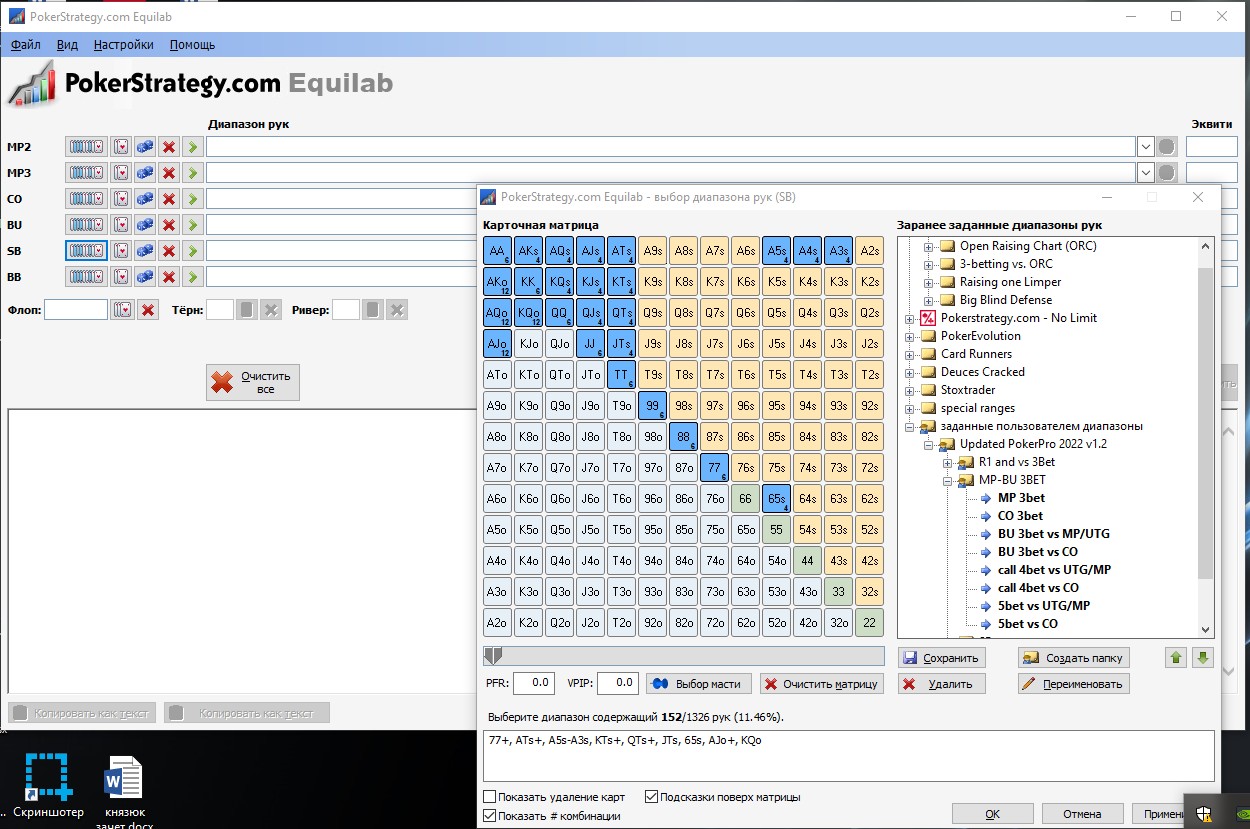Select the MP 3bet preset range

(1021, 498)
